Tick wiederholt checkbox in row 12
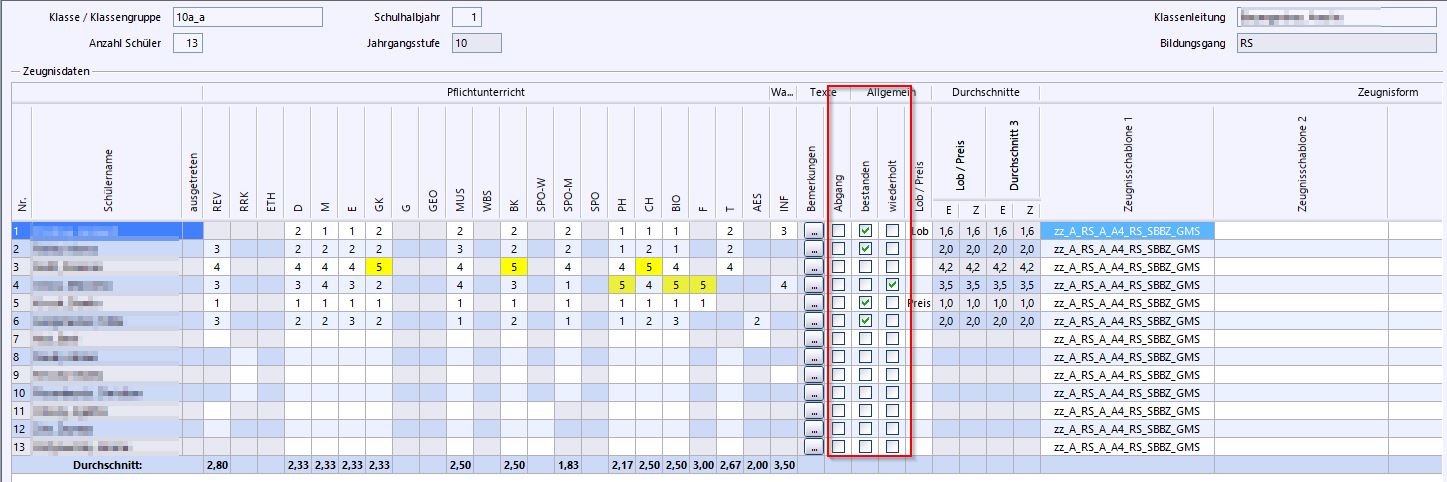Viewport: 1447px width, 482px height. (892, 429)
